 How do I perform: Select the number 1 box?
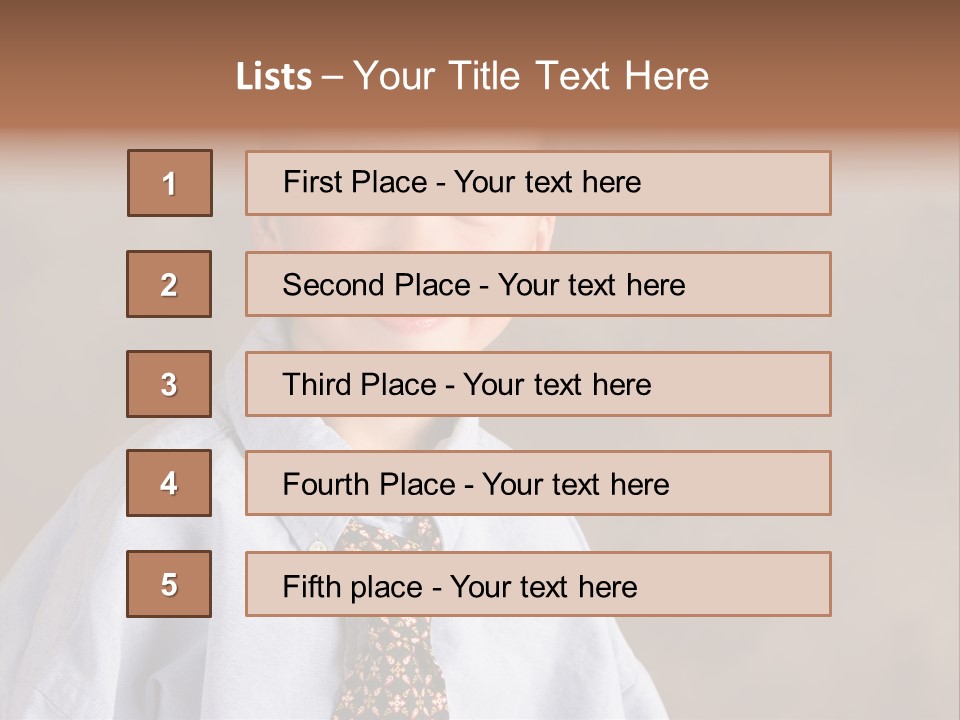(170, 183)
